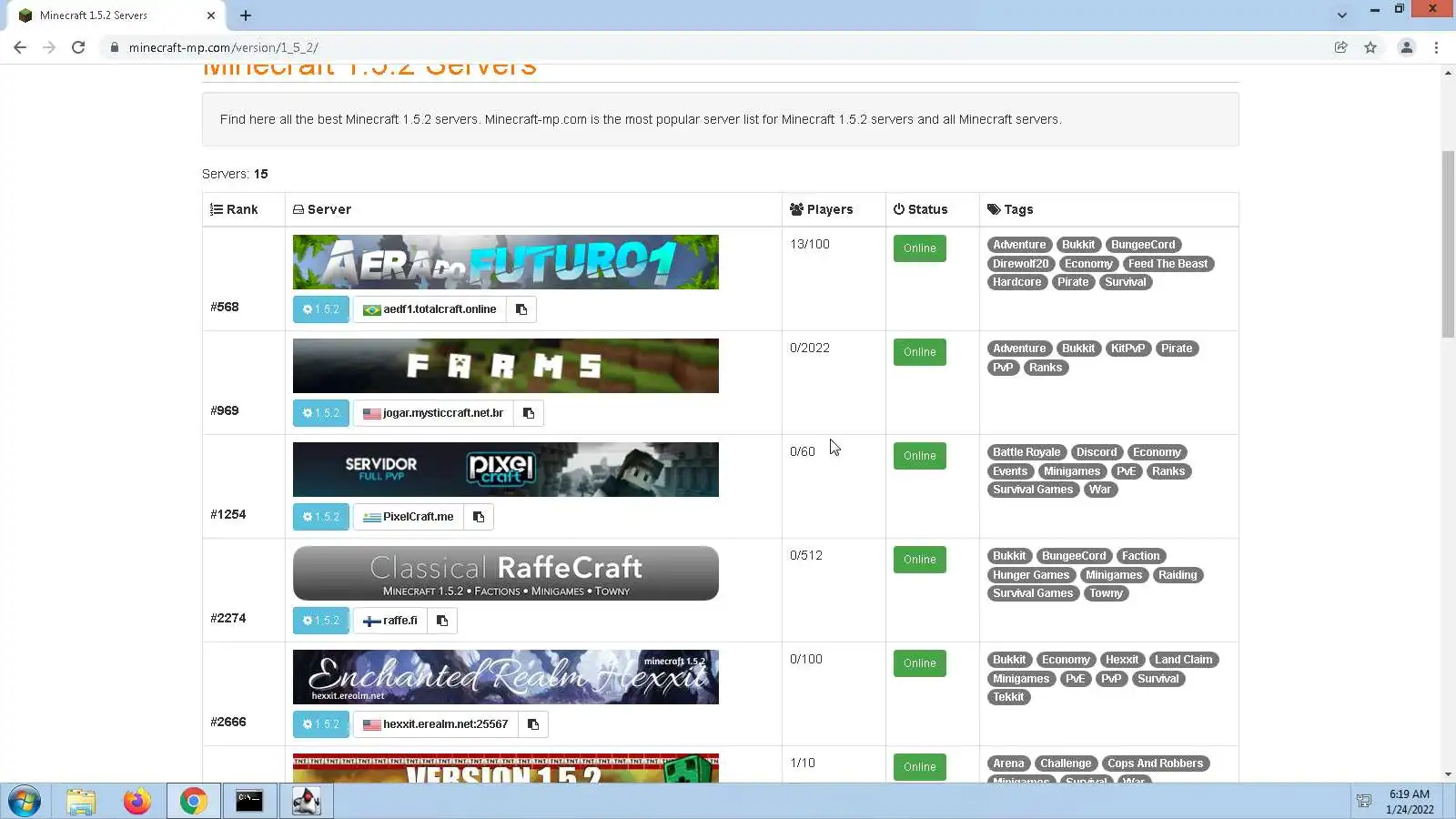1456x819 pixels.
Task: Open the FARMS server banner
Action: click(x=506, y=366)
